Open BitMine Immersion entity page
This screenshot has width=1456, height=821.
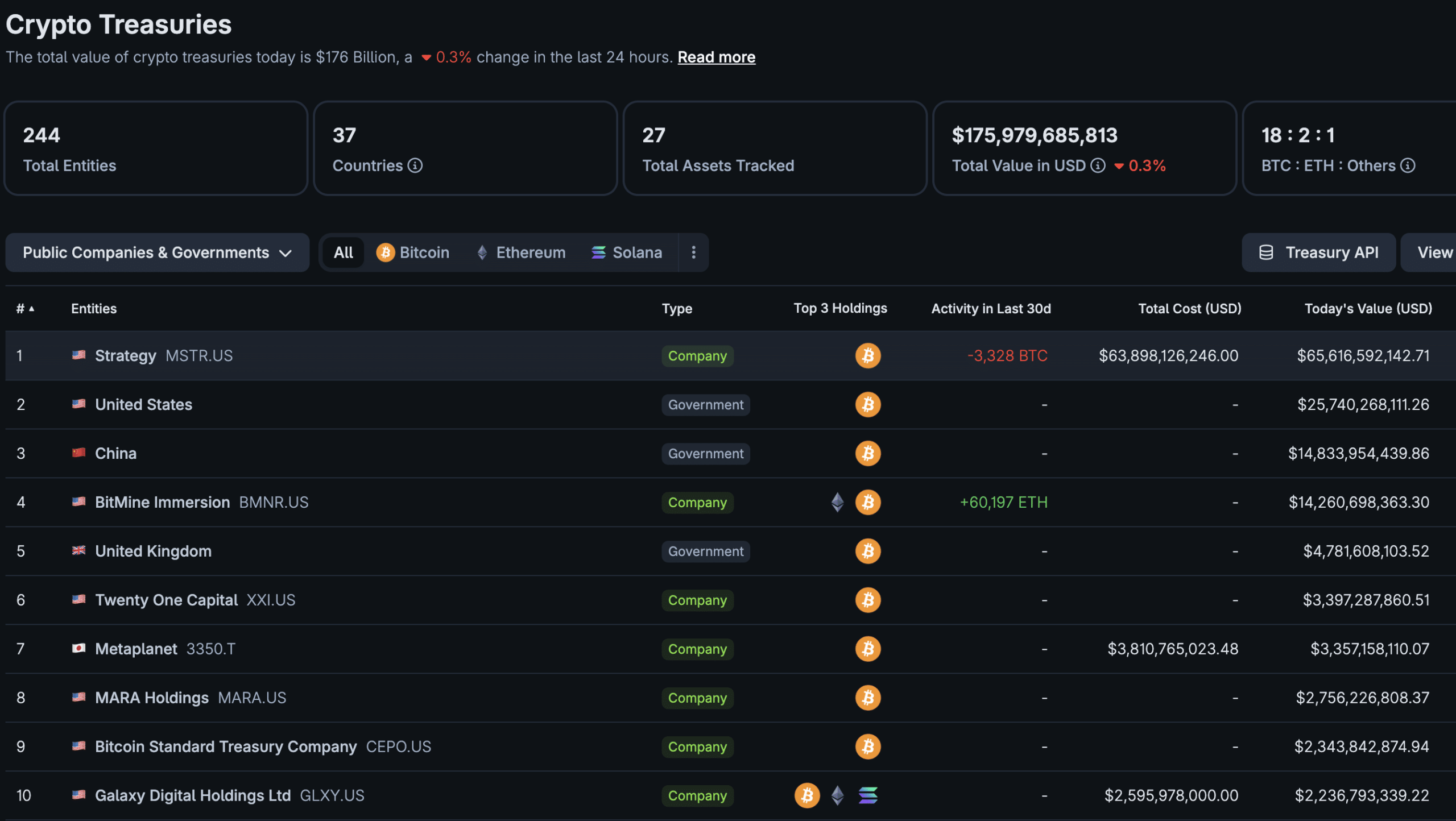point(202,503)
